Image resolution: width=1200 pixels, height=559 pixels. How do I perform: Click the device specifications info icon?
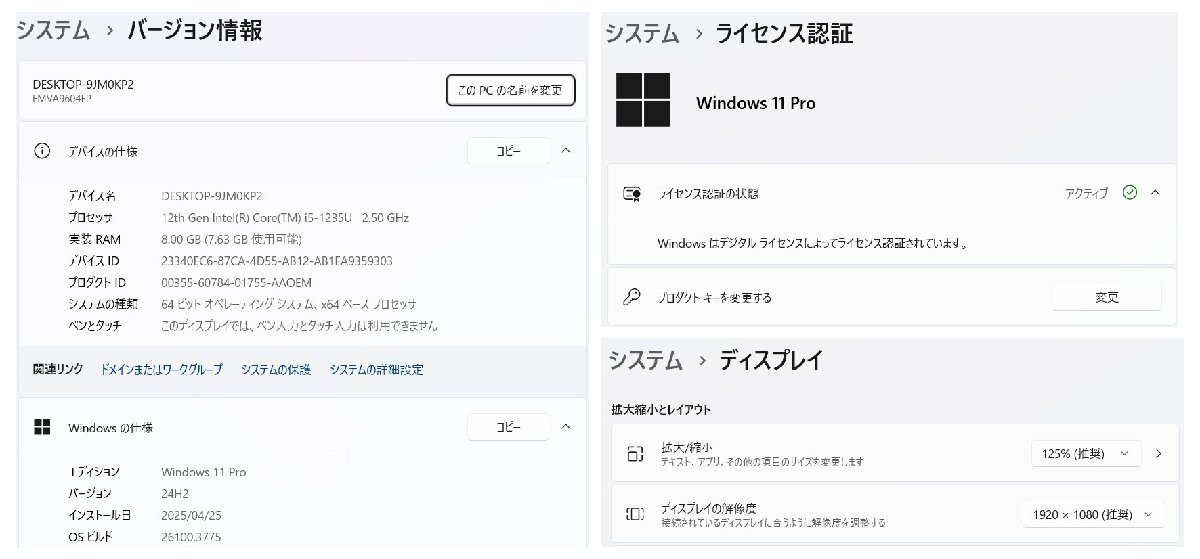42,152
